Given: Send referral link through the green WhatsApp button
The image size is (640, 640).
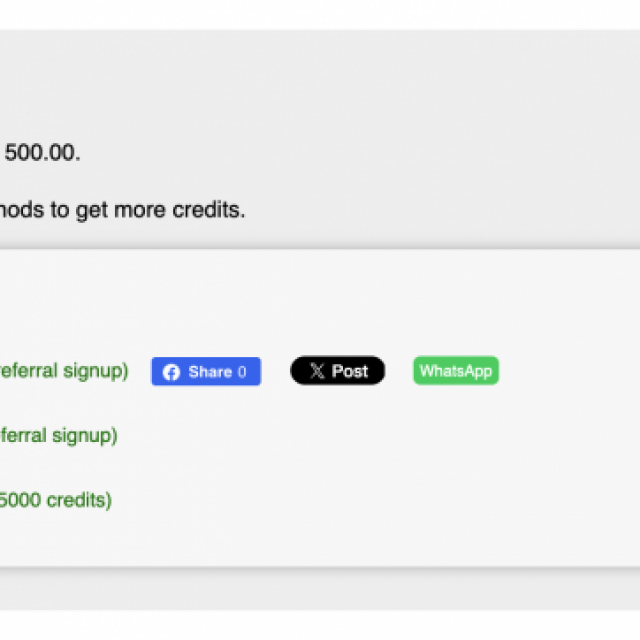Looking at the screenshot, I should tap(456, 371).
